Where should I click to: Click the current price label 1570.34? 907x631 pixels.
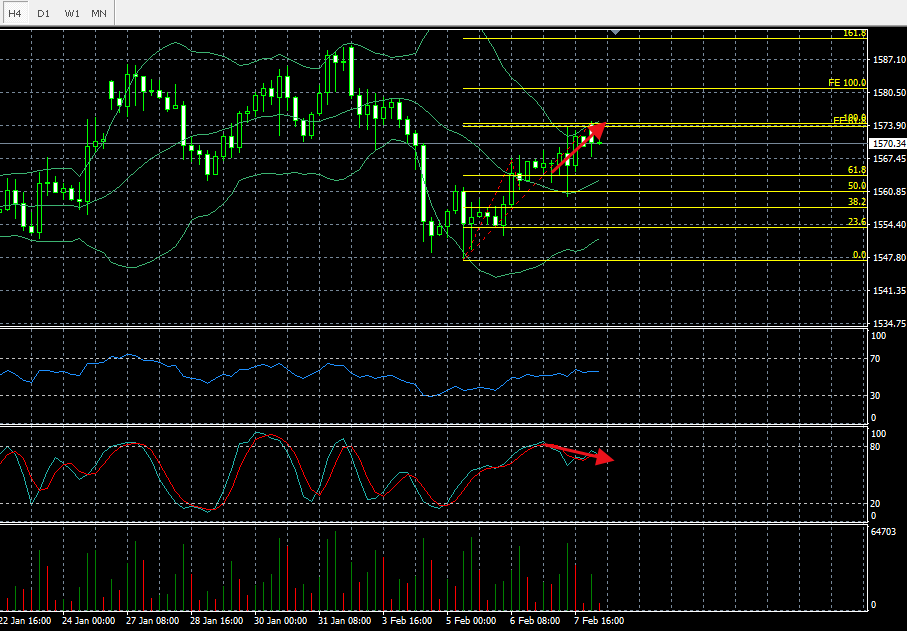tap(889, 143)
